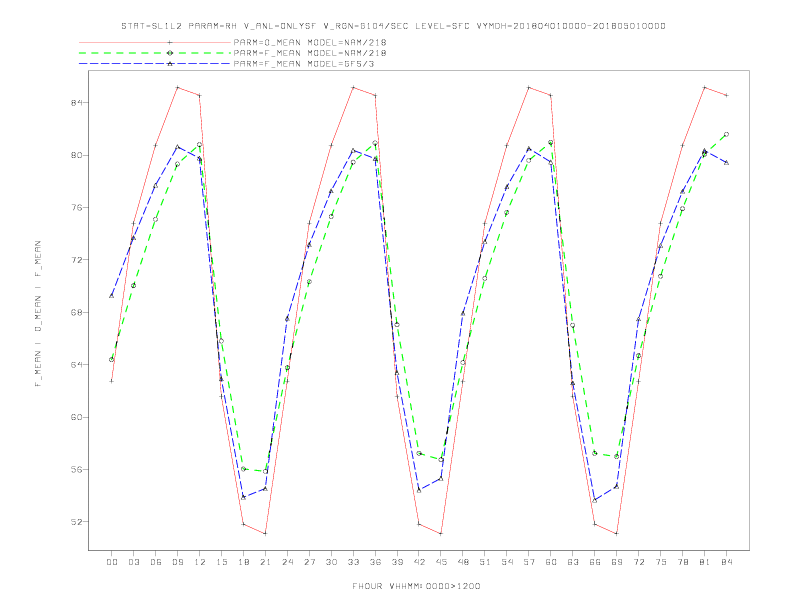Screen dimensions: 792x612
Task: Click x-axis tick label 39
Action: 397,562
